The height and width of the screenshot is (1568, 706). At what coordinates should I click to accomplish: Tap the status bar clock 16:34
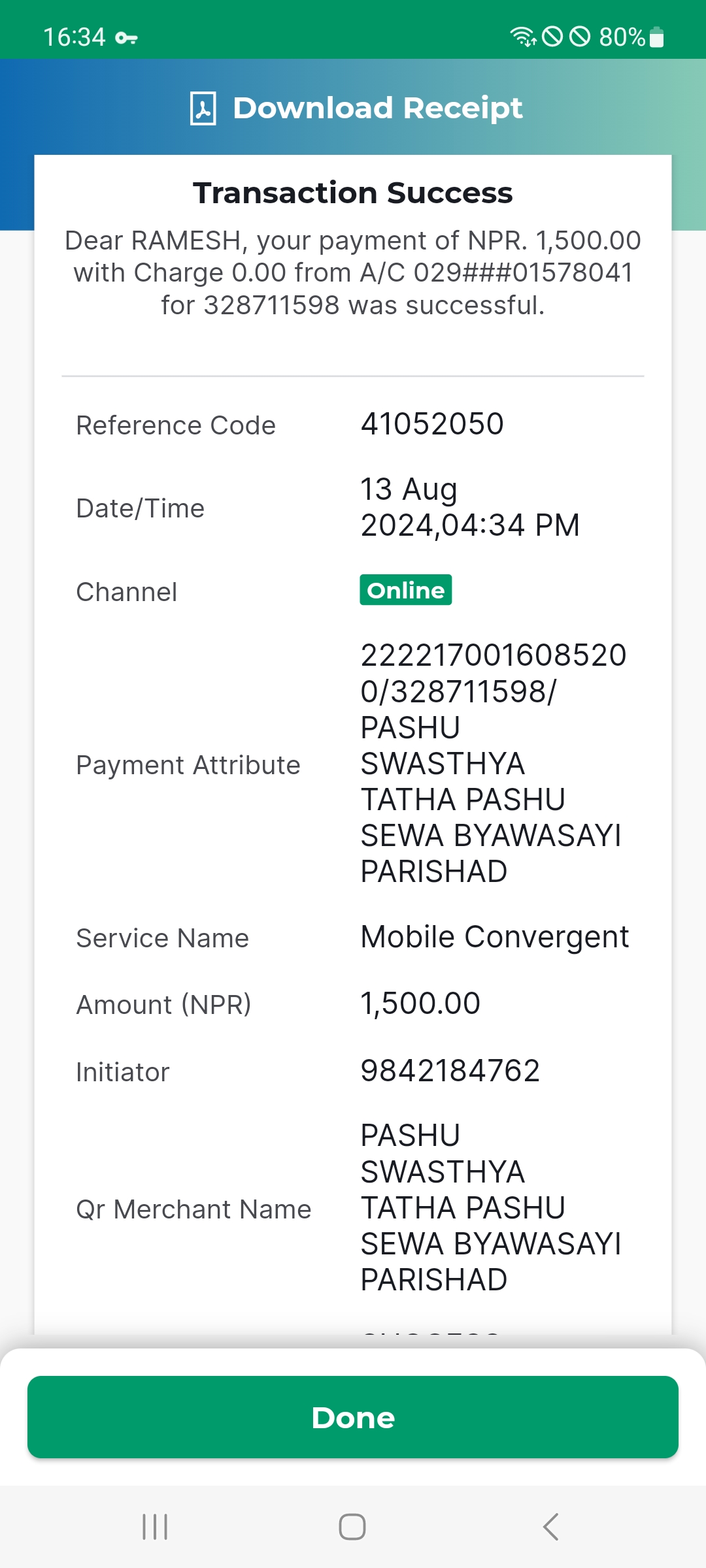(75, 37)
